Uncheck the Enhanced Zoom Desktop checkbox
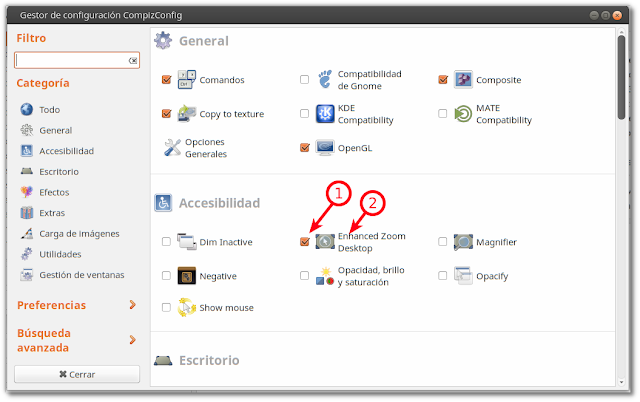 pyautogui.click(x=304, y=242)
